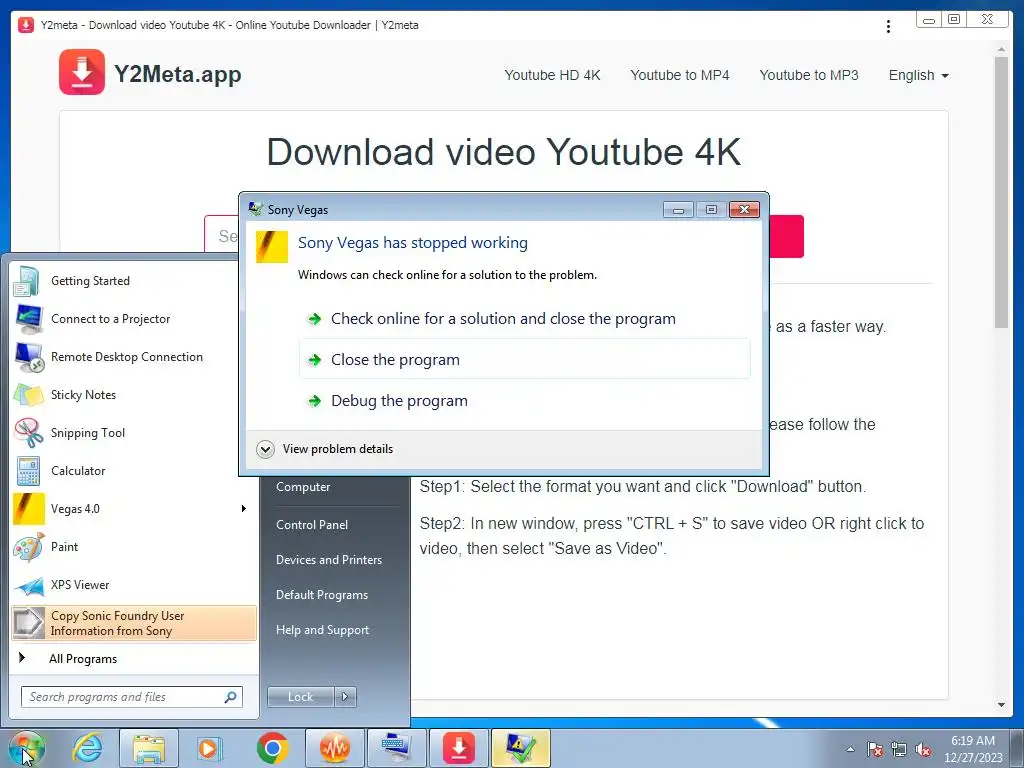The width and height of the screenshot is (1024, 768).
Task: Open Youtube to MP4 link
Action: [x=680, y=75]
